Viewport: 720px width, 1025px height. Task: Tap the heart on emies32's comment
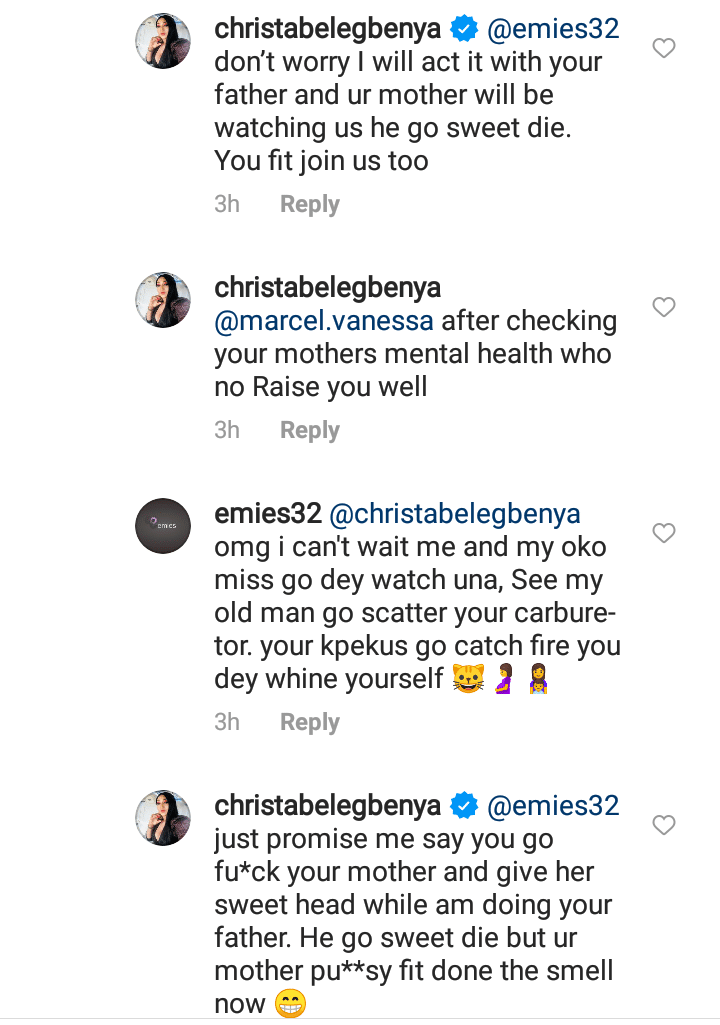point(663,533)
